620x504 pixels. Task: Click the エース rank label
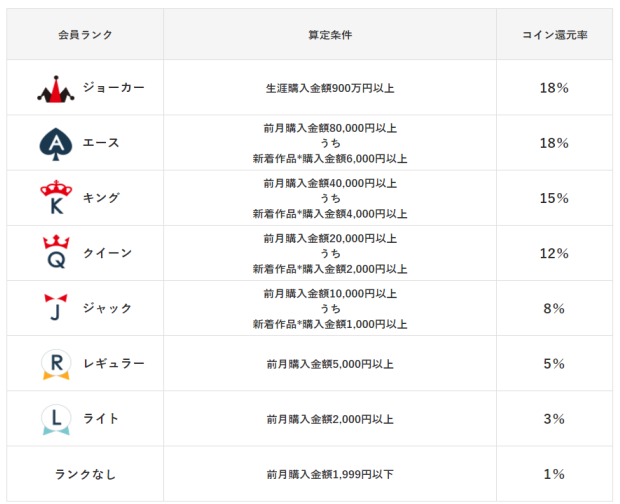tap(101, 143)
